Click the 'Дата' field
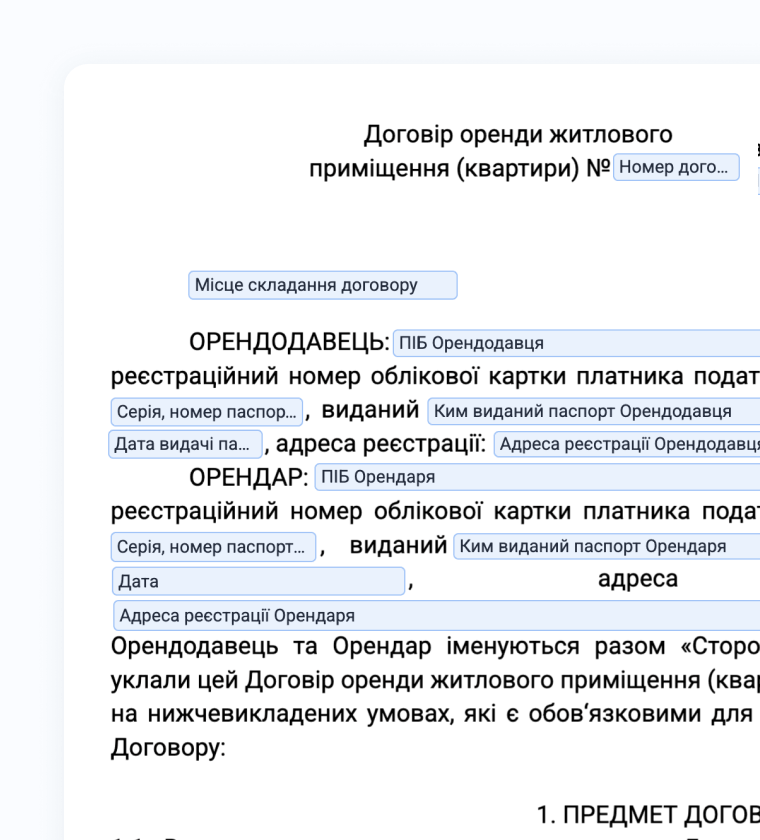Image resolution: width=760 pixels, height=840 pixels. pos(258,581)
